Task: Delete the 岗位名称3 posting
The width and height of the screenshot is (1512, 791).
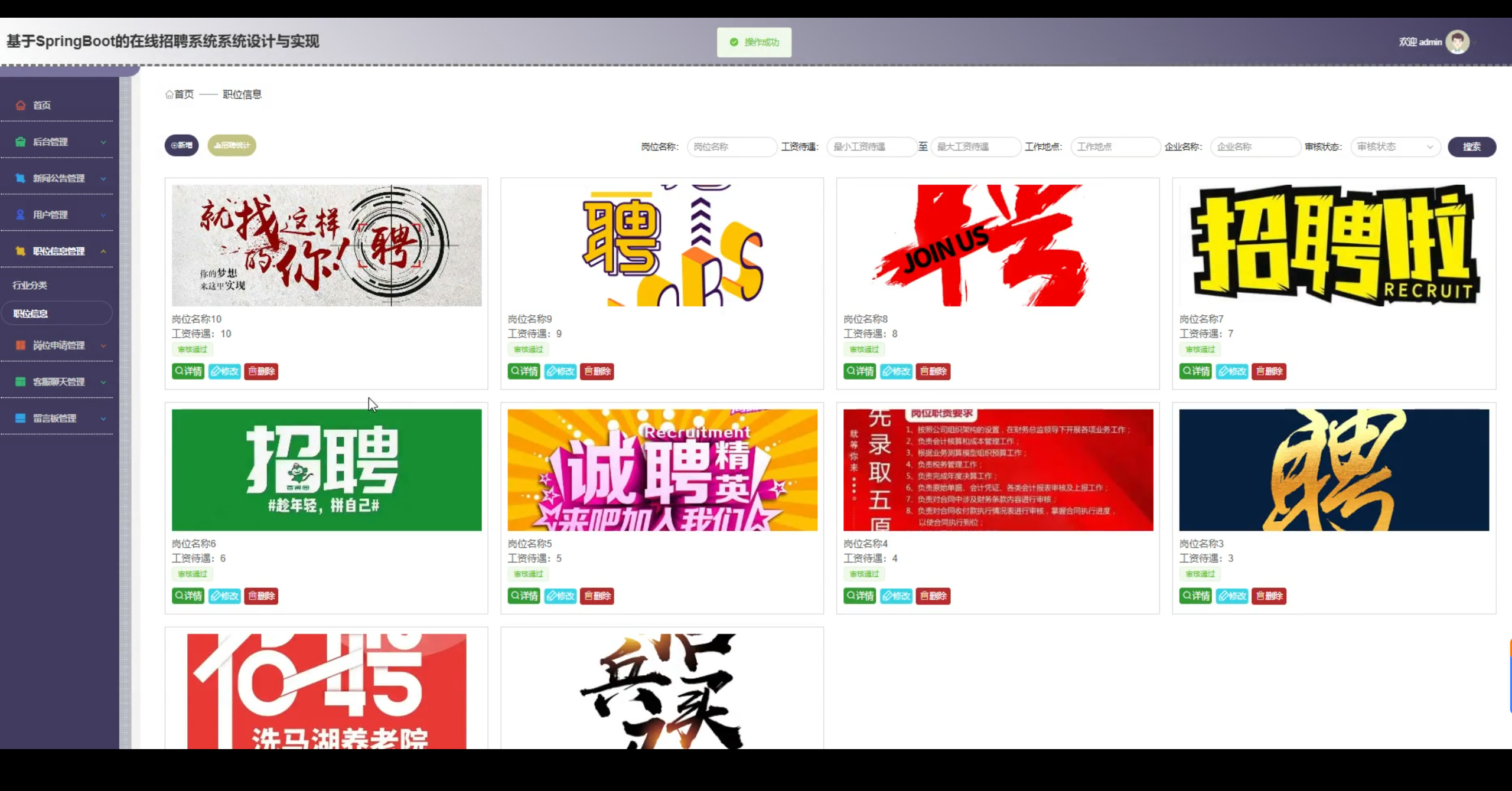Action: coord(1269,596)
